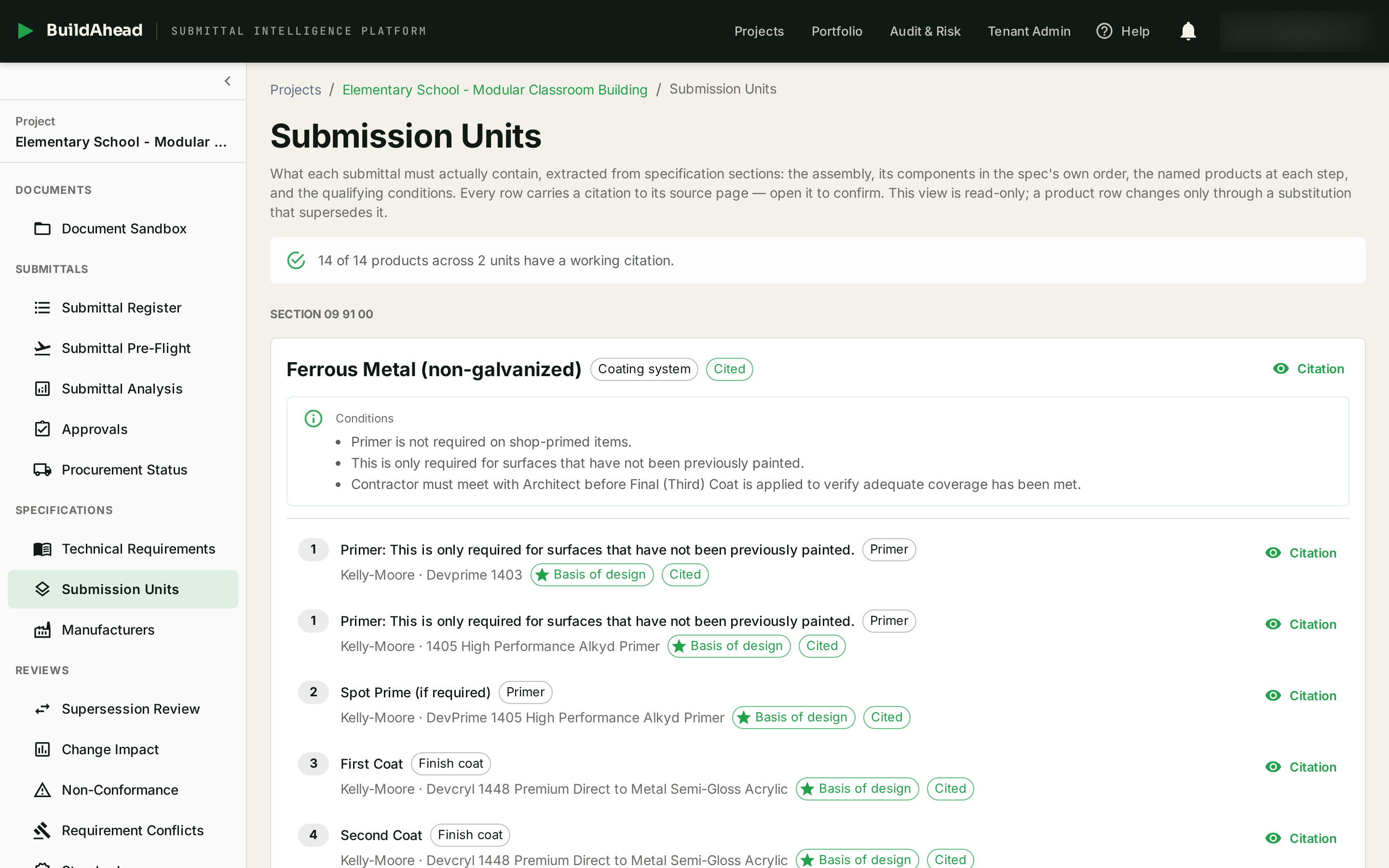The image size is (1389, 868).
Task: Select Manufacturers in the sidebar
Action: click(x=123, y=630)
